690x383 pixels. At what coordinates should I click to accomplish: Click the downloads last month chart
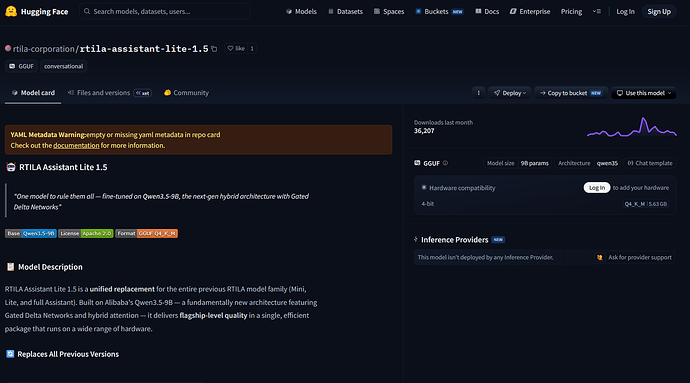click(631, 127)
